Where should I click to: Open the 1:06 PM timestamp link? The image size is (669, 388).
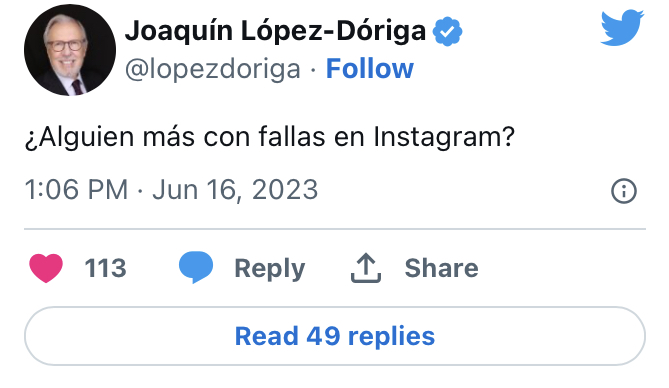(76, 190)
